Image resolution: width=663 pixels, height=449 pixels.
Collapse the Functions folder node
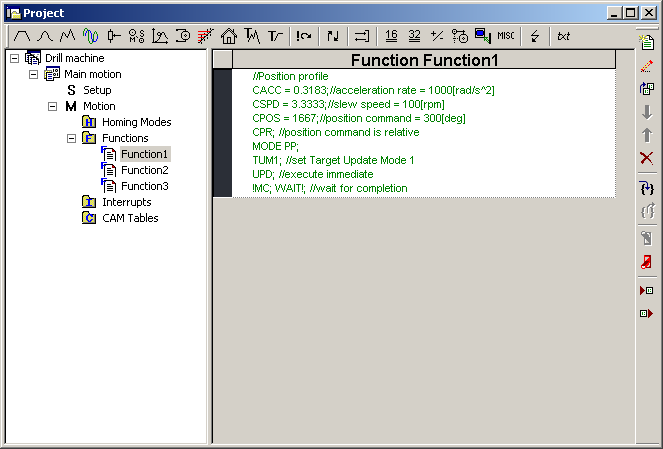click(71, 138)
